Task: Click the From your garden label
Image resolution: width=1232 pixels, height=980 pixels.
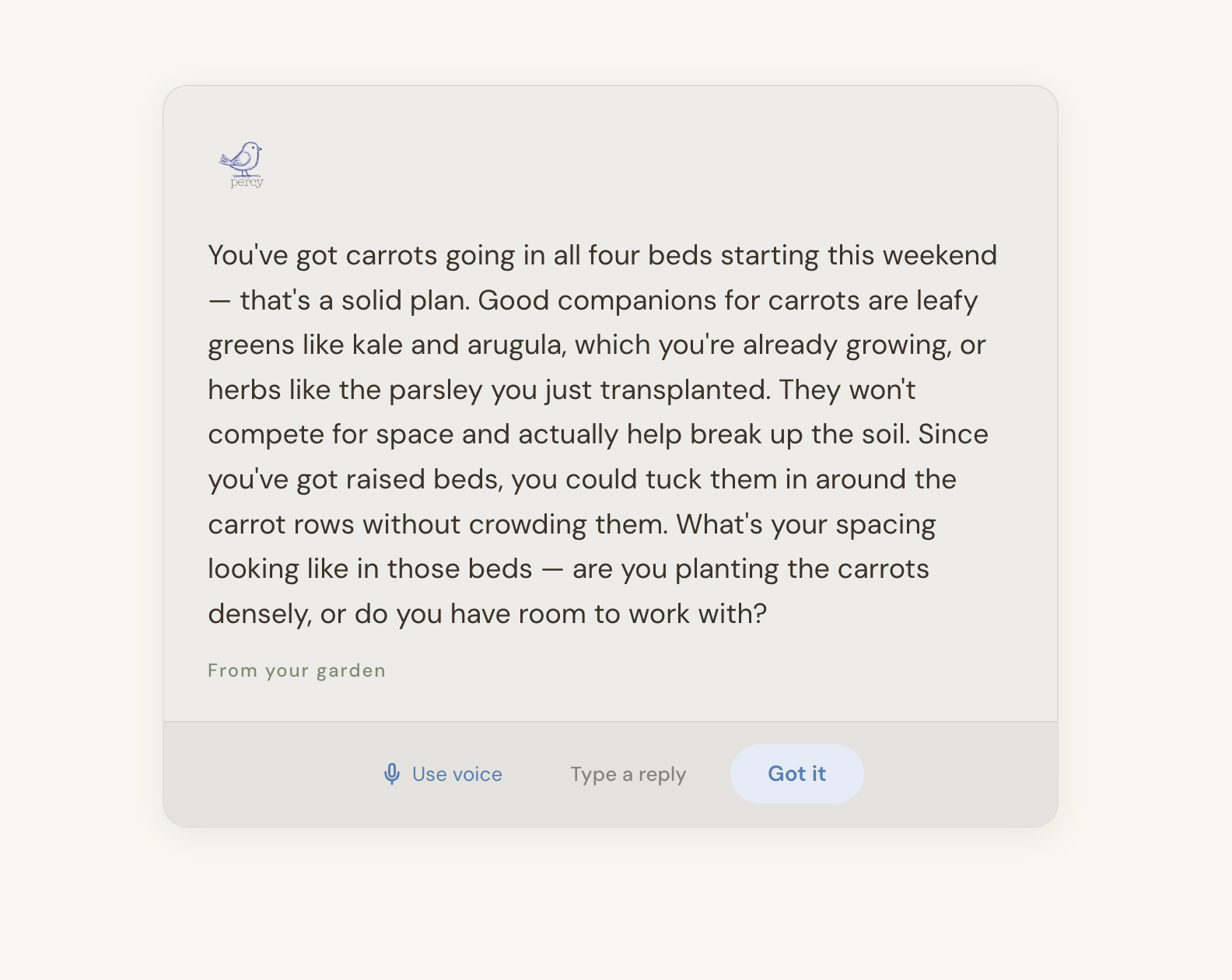Action: 296,670
